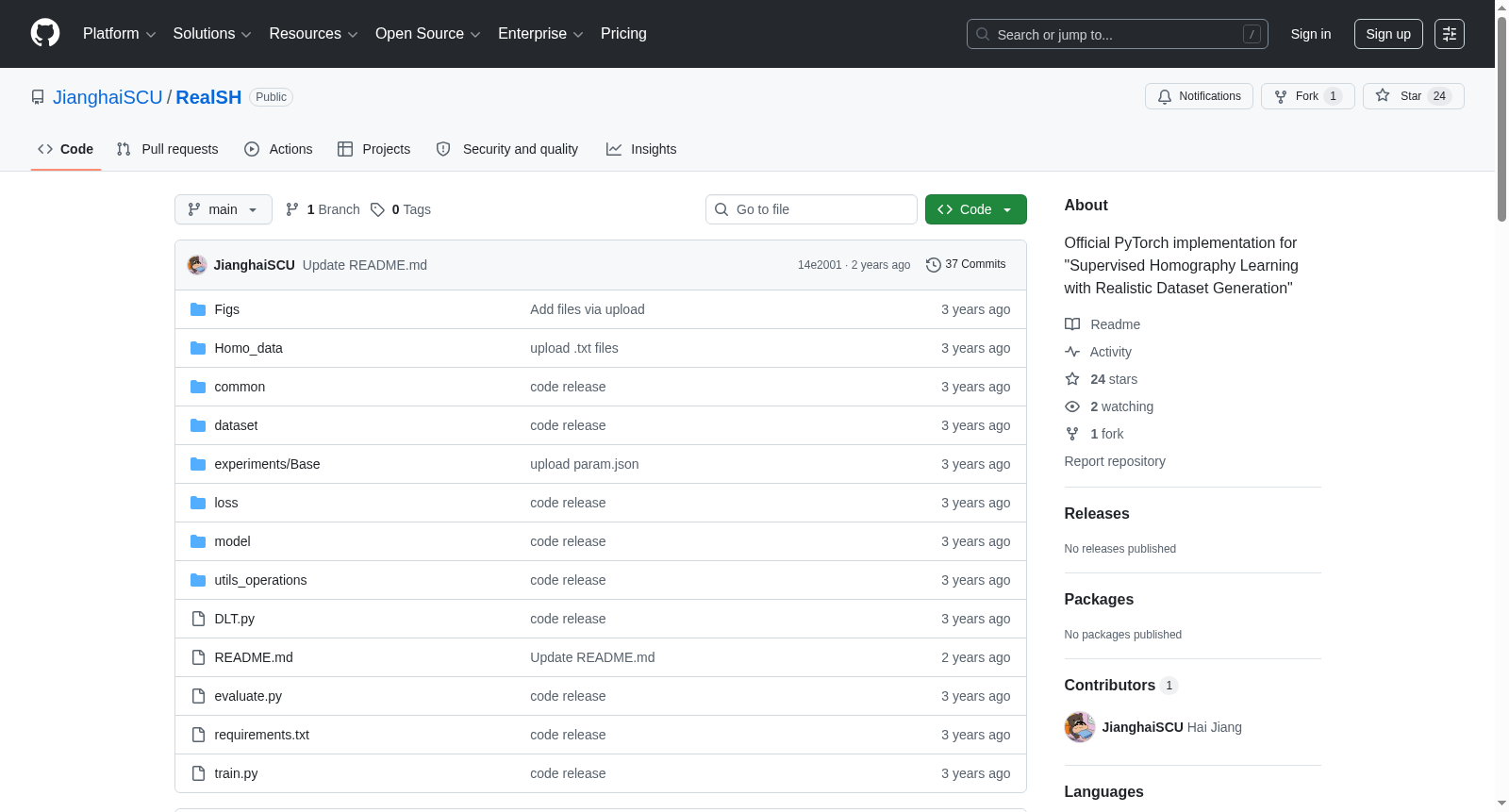1509x812 pixels.
Task: Click the watching eye icon in About
Action: pos(1072,406)
